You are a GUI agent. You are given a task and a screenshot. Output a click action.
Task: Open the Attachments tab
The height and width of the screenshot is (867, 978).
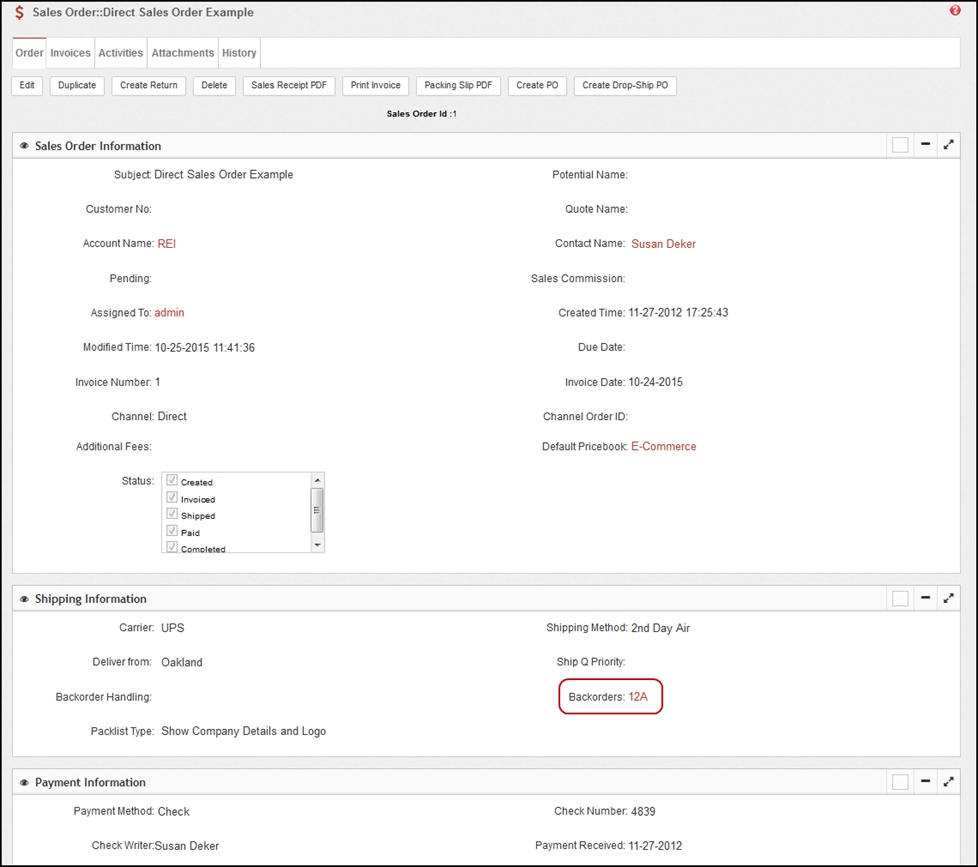[x=183, y=53]
